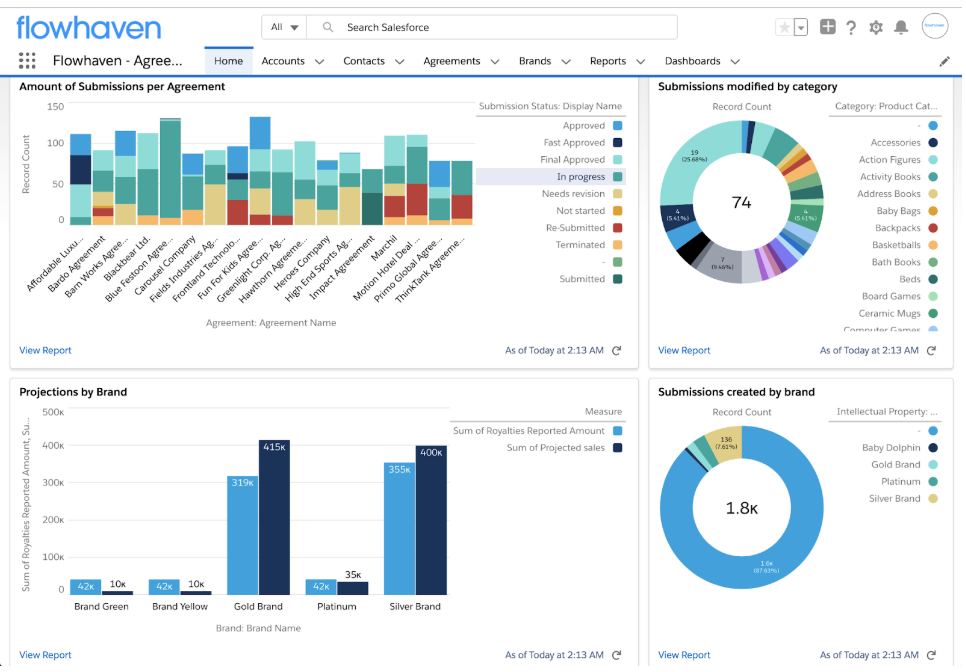Click Sum of Royalties Reported Amount swatch
This screenshot has width=966, height=672.
pos(617,431)
